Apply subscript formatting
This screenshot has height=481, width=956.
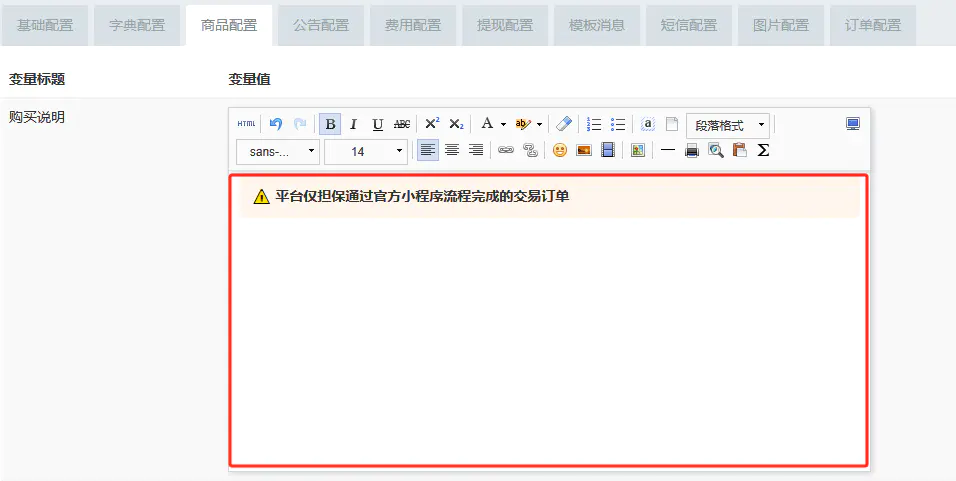456,124
